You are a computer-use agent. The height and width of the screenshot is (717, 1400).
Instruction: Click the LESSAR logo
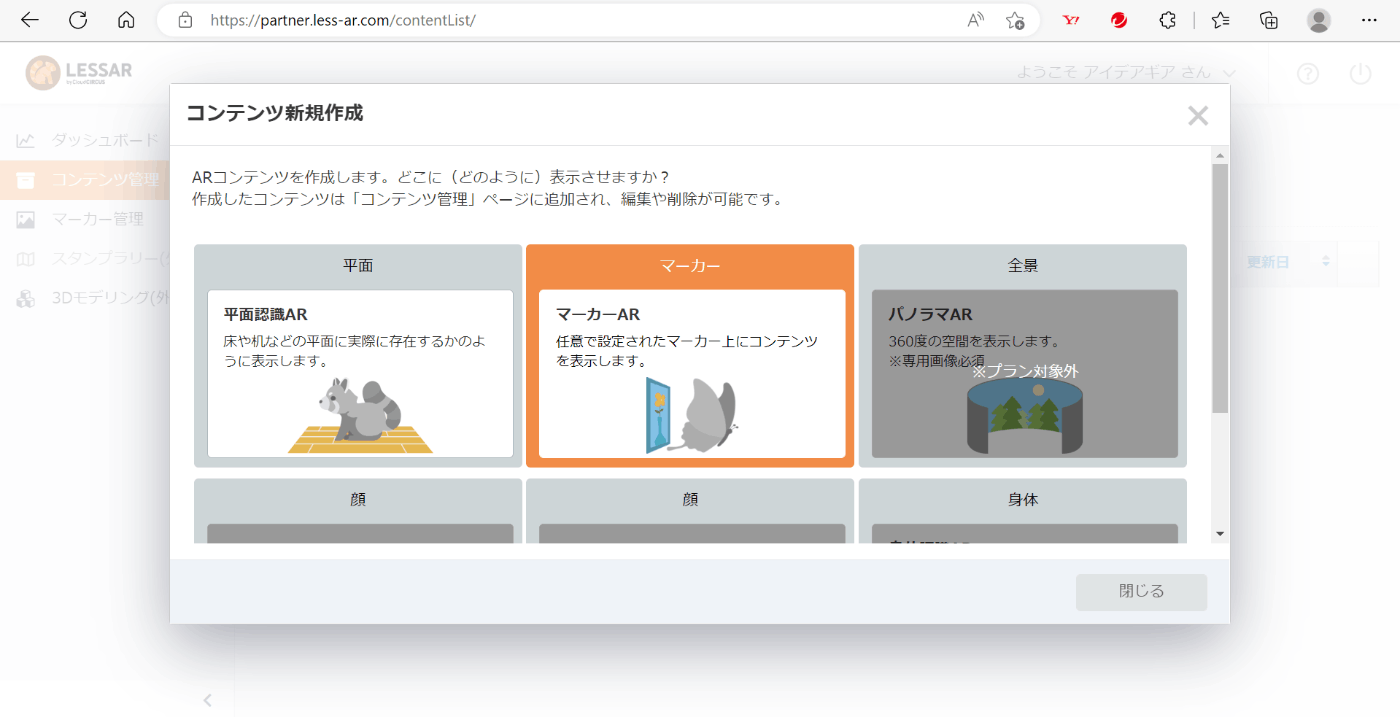click(79, 72)
